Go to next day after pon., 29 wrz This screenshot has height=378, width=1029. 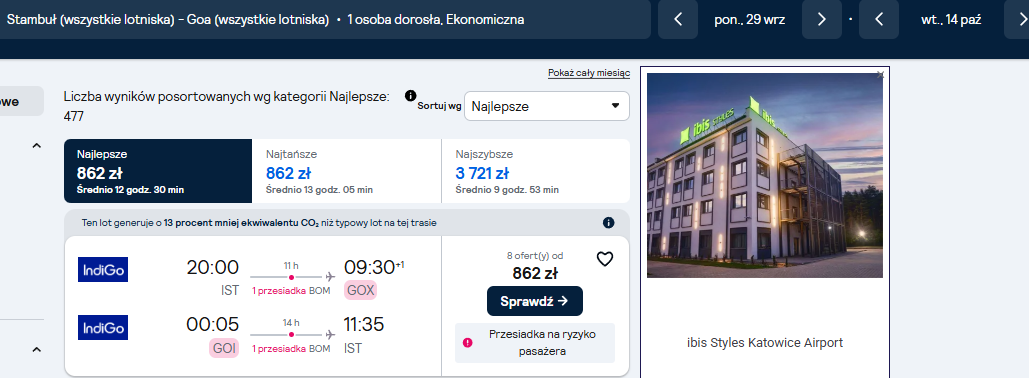[x=822, y=20]
